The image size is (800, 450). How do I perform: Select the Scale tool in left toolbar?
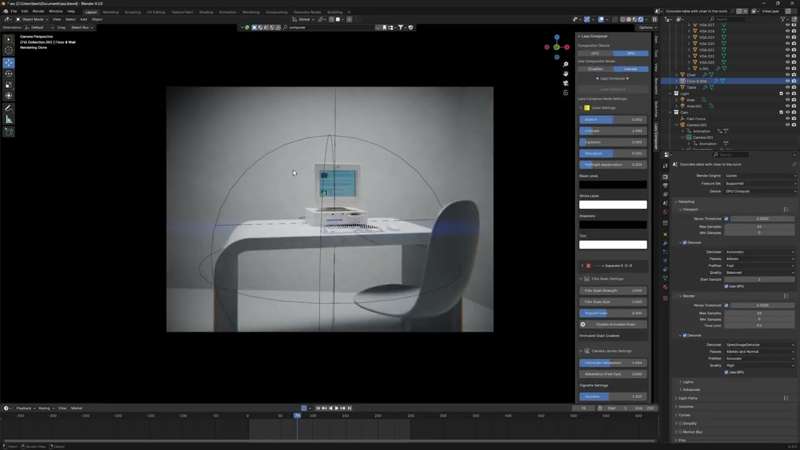click(9, 85)
